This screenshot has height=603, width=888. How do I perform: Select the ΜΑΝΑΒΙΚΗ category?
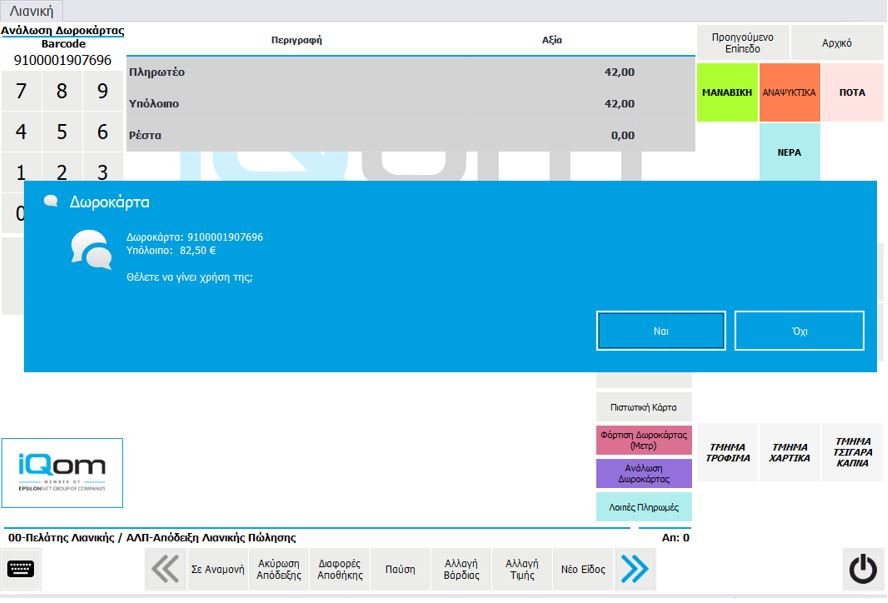point(727,92)
